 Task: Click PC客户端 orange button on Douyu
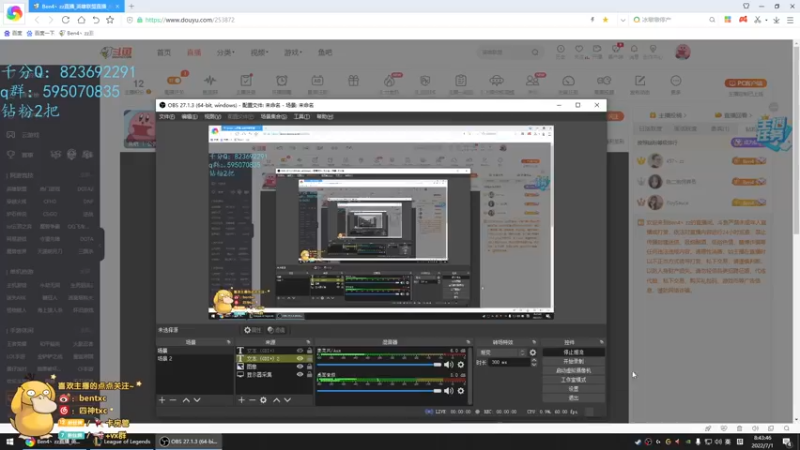pyautogui.click(x=745, y=83)
